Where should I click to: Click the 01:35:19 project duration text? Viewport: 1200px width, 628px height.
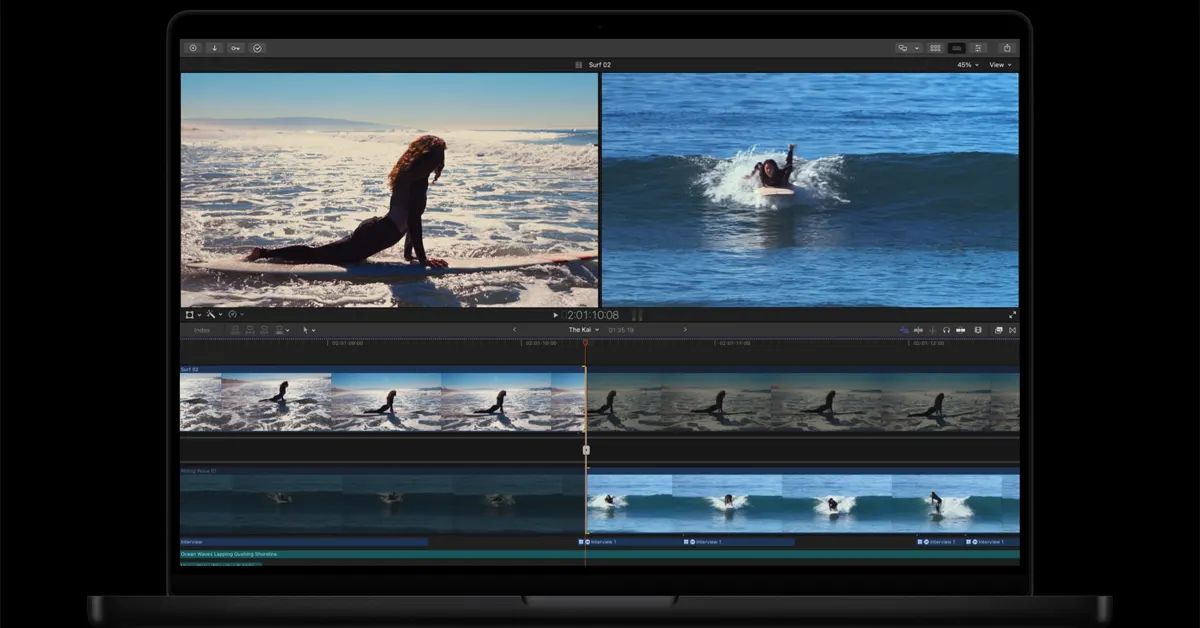coord(621,330)
